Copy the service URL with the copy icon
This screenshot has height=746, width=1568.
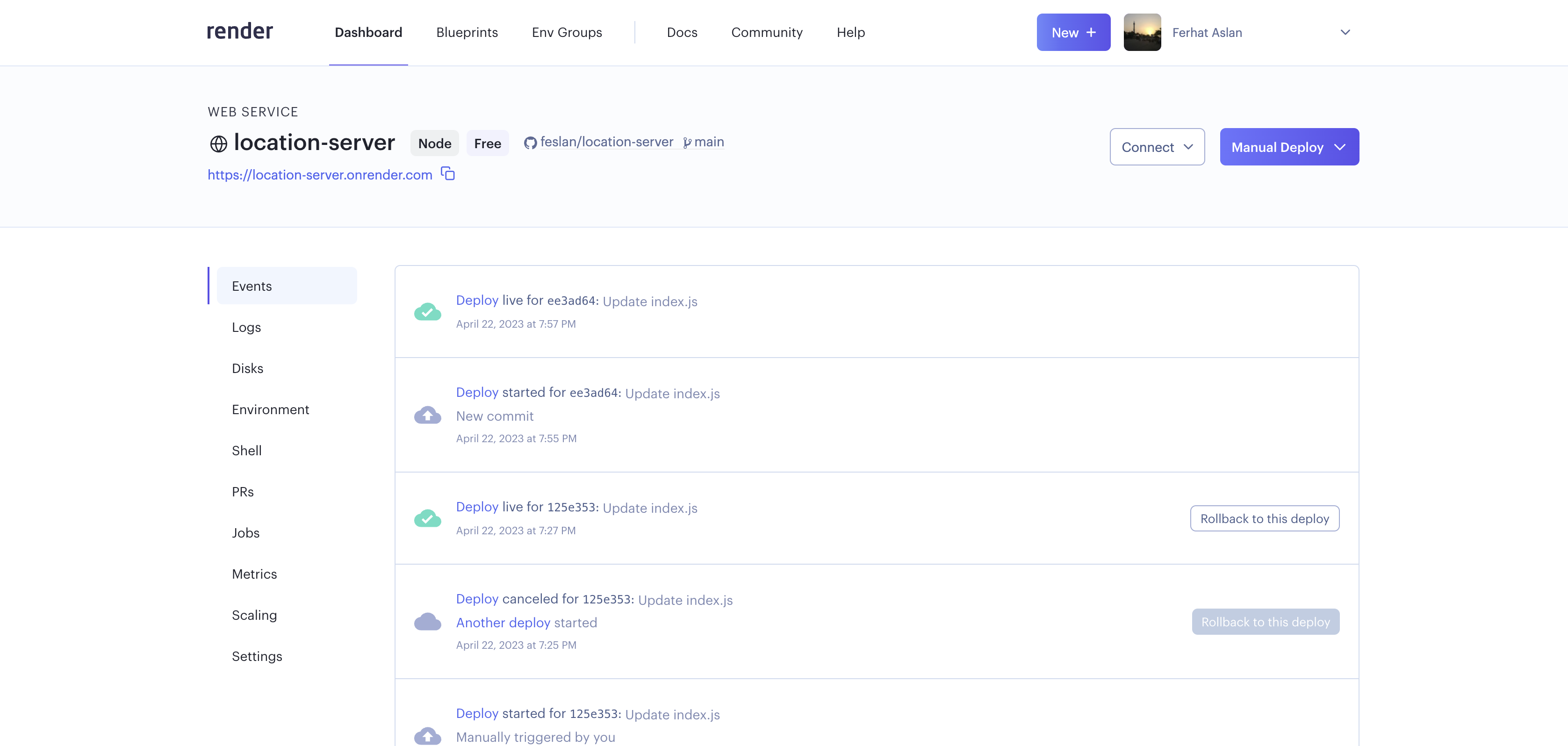point(448,174)
